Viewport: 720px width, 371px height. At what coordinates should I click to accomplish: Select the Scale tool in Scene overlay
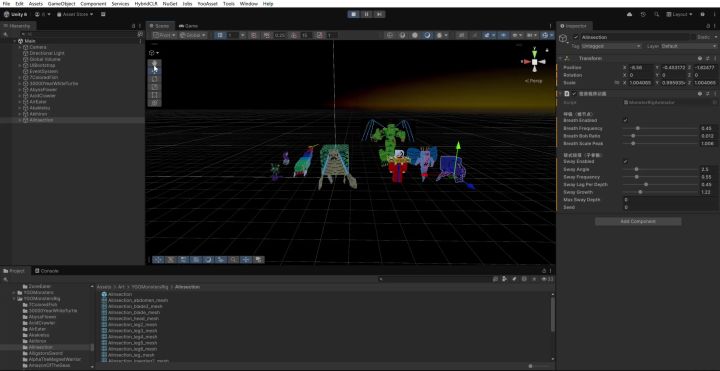click(x=155, y=87)
